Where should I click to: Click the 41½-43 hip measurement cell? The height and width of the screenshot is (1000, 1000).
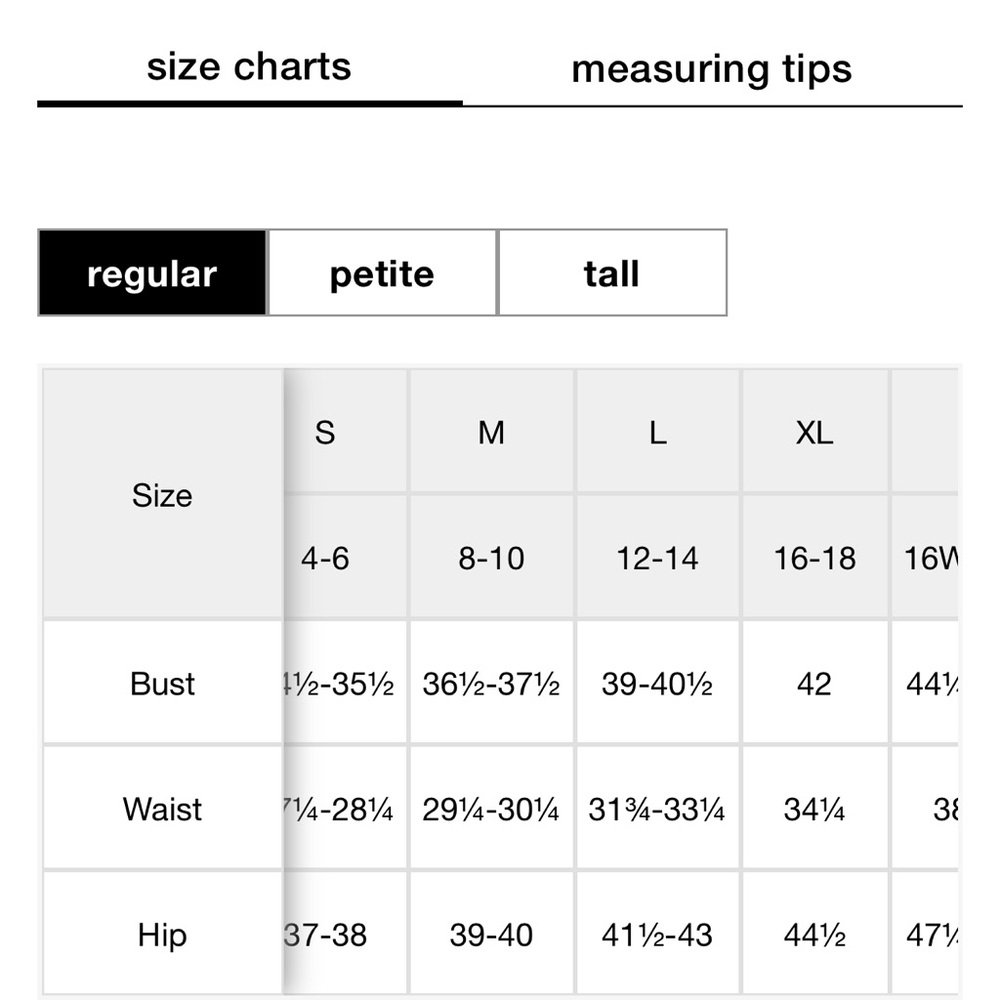coord(658,934)
